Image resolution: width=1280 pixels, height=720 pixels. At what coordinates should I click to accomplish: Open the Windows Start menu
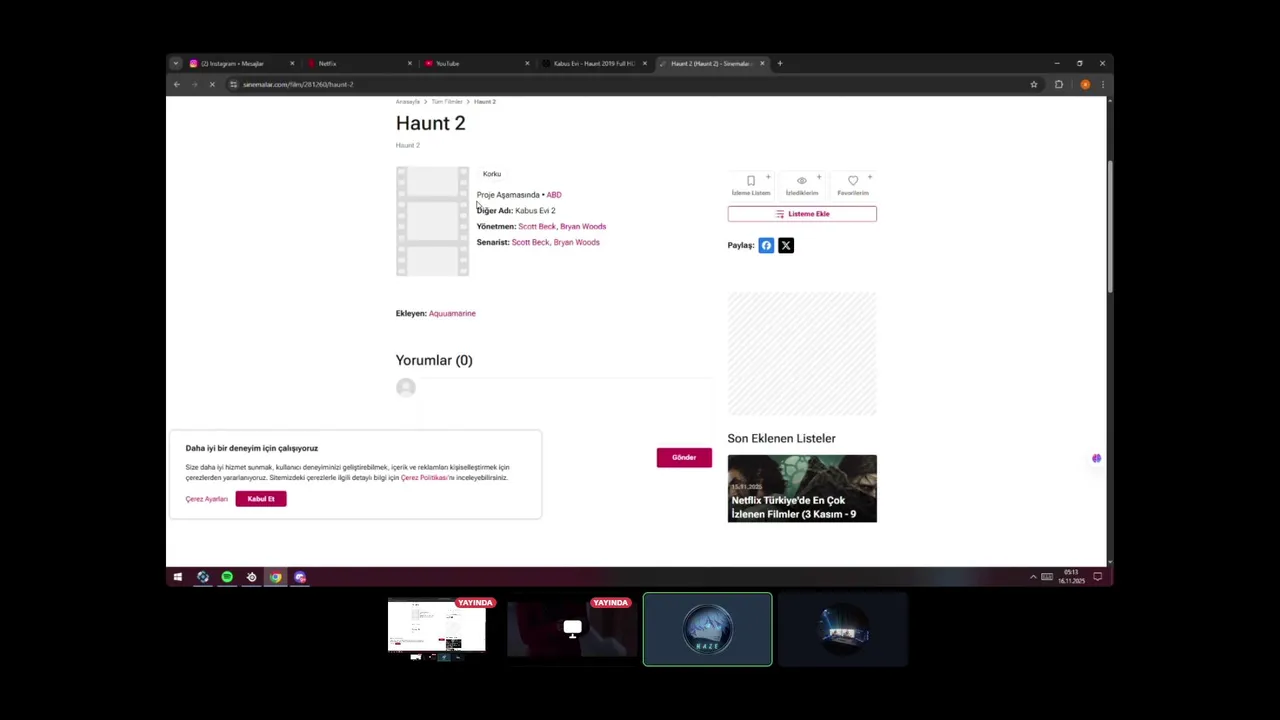click(178, 577)
